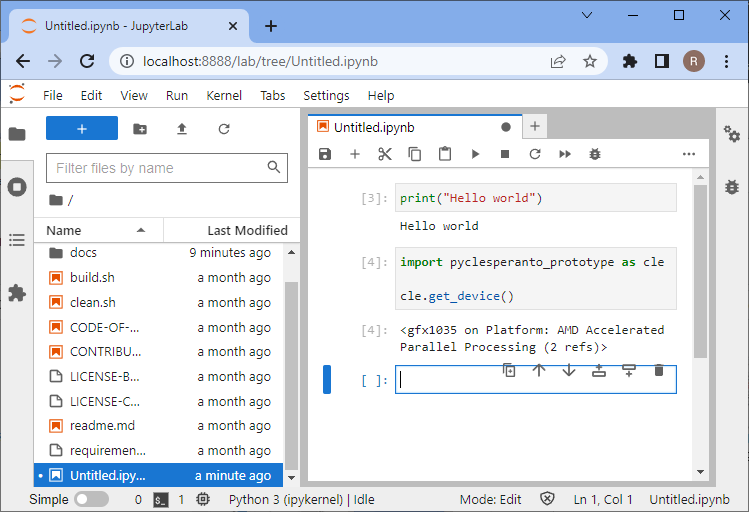Run the selected cell with play icon
749x512 pixels.
(x=475, y=154)
